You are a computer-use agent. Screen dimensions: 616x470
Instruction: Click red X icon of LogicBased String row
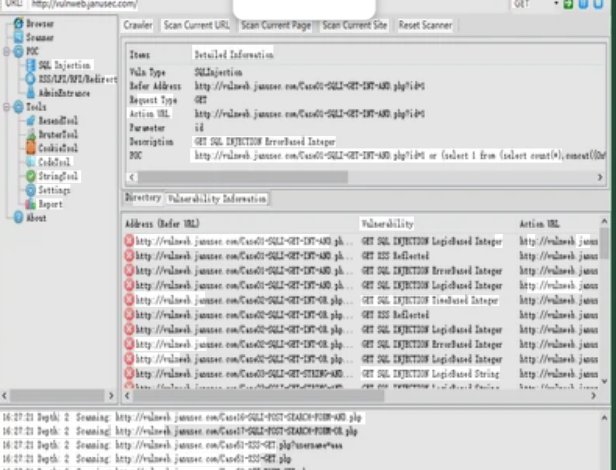(129, 373)
